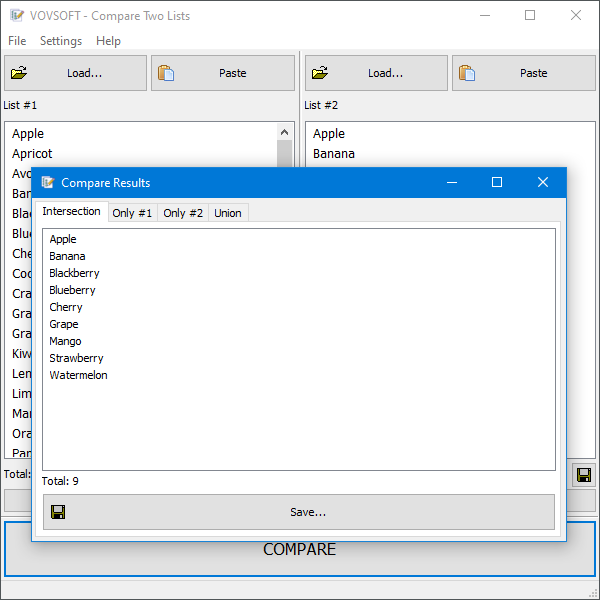The height and width of the screenshot is (600, 600).
Task: Open the File menu
Action: tap(17, 41)
